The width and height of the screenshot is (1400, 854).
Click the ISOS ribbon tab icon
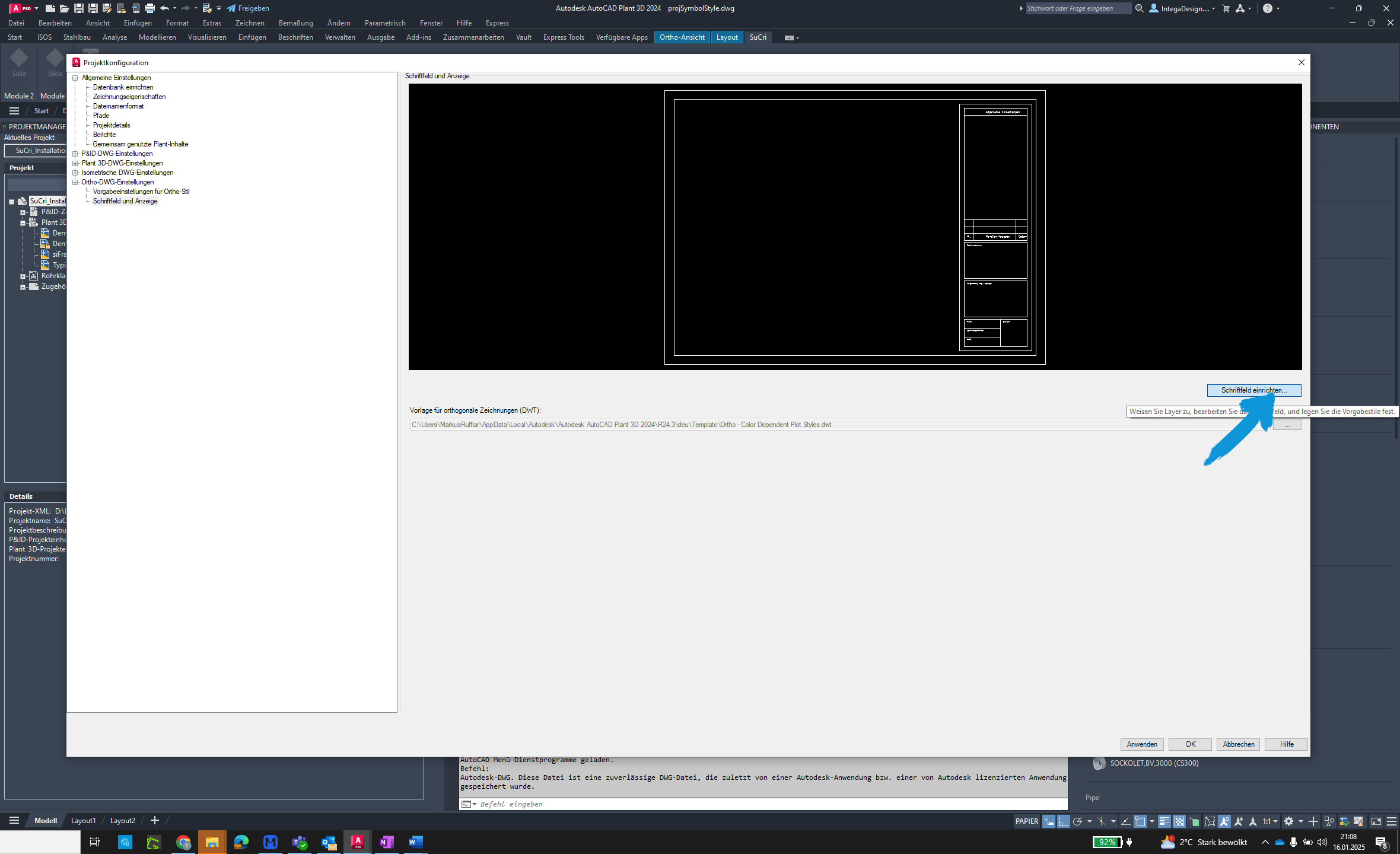coord(44,37)
